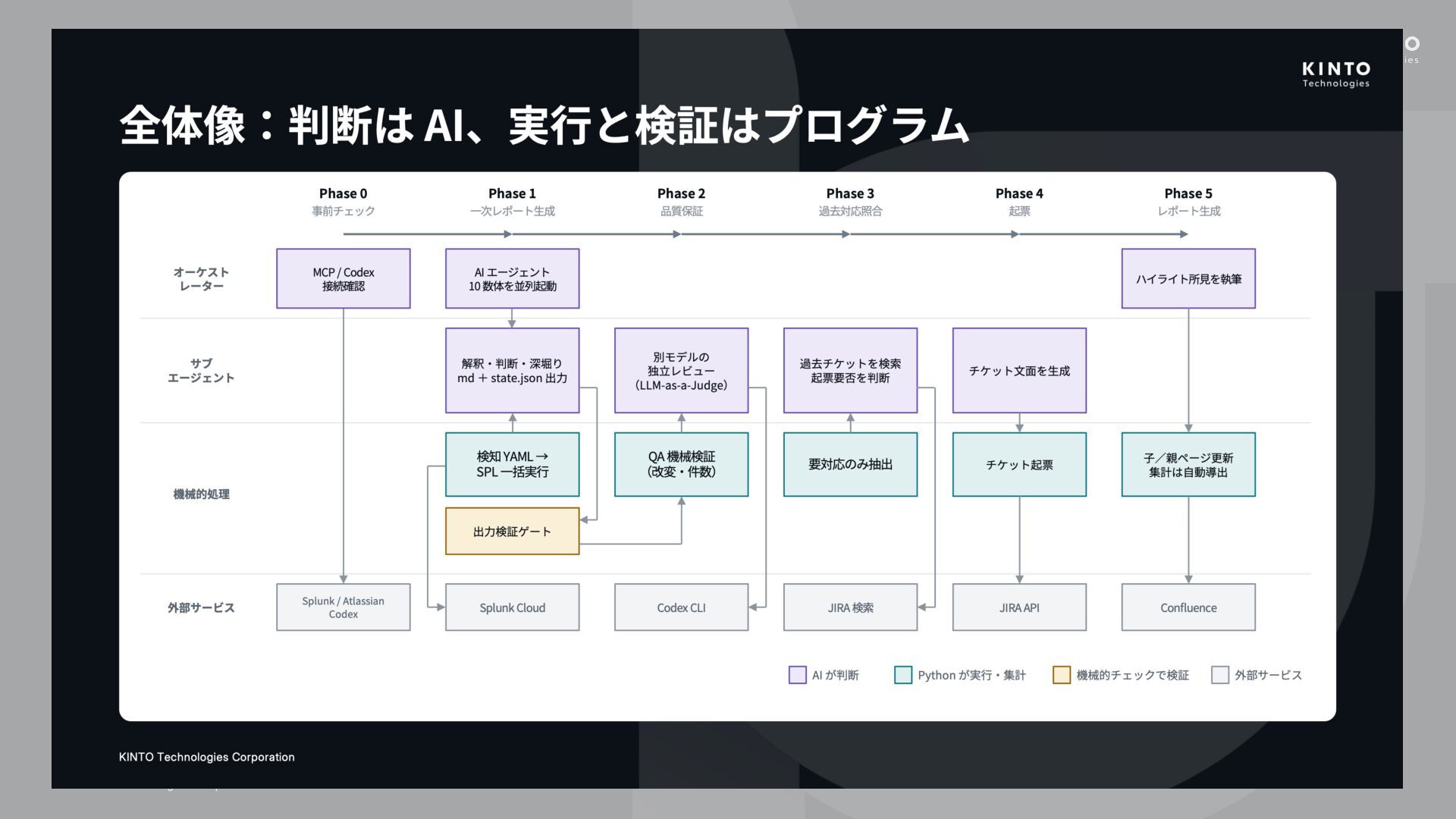The width and height of the screenshot is (1456, 819).
Task: Select the 'QA 機械検証 (改変・件数)' box
Action: click(x=682, y=464)
